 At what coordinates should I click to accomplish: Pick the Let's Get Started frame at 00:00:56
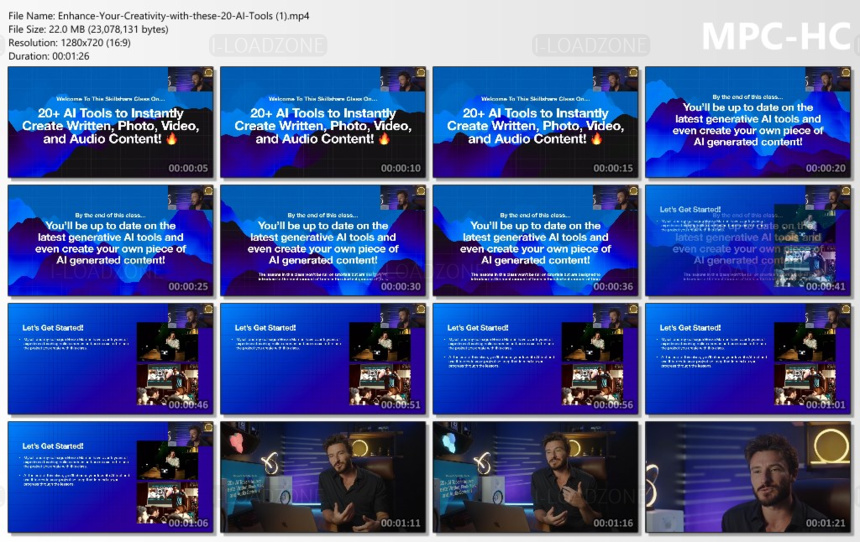coord(535,359)
